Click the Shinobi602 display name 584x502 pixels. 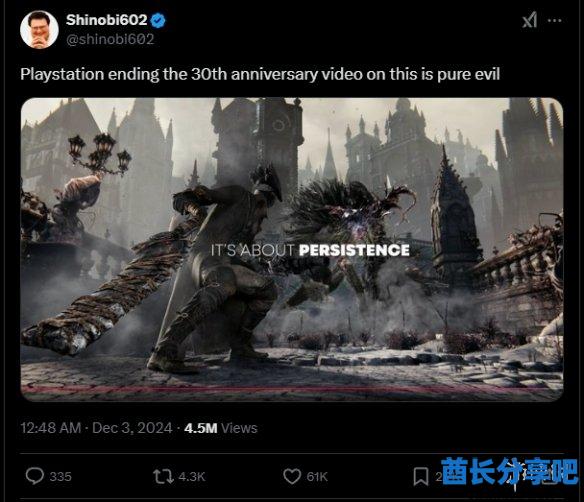(x=107, y=20)
